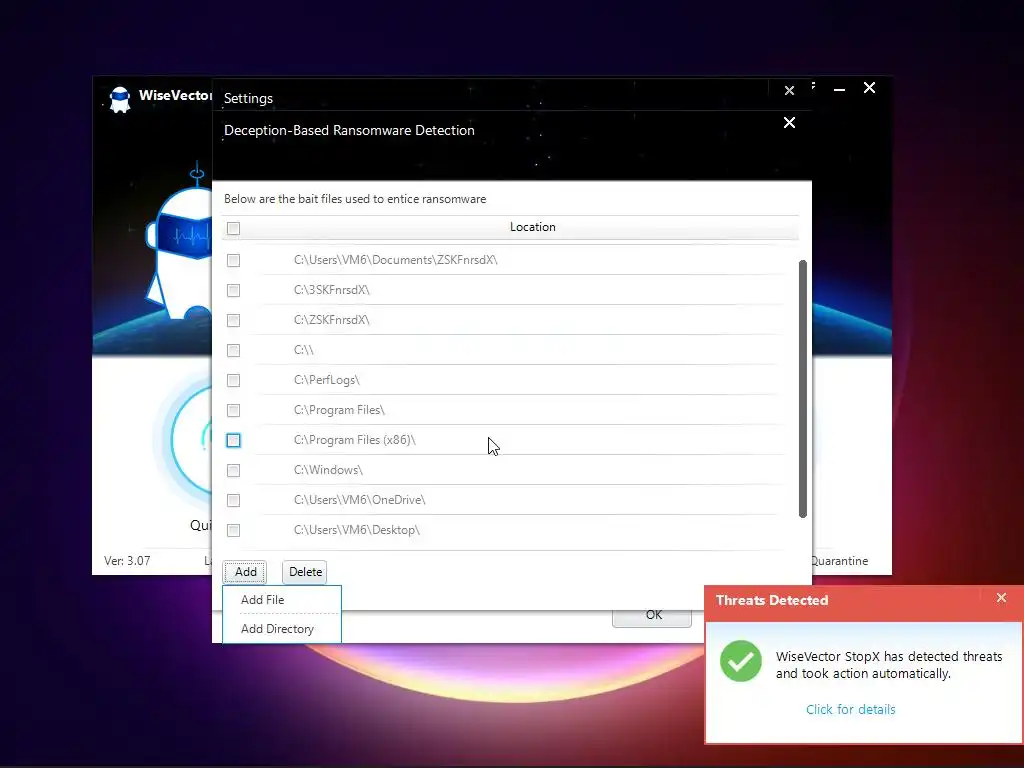The height and width of the screenshot is (768, 1024).
Task: Select the C:\Windows\ path text
Action: 328,470
